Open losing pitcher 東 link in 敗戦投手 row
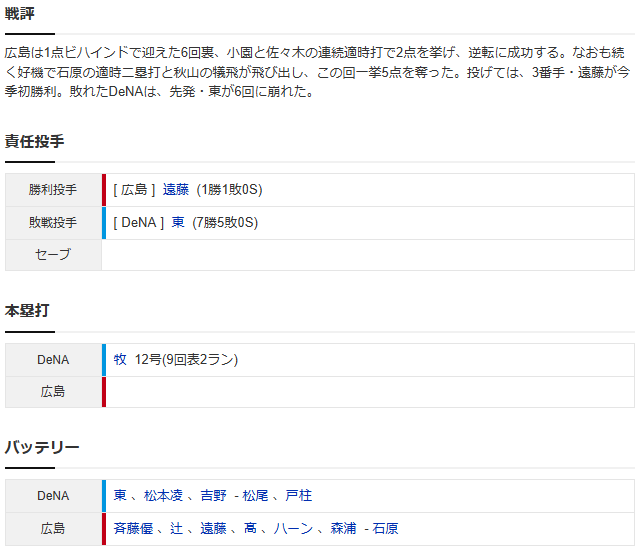Viewport: 640px width, 553px height. coord(178,222)
